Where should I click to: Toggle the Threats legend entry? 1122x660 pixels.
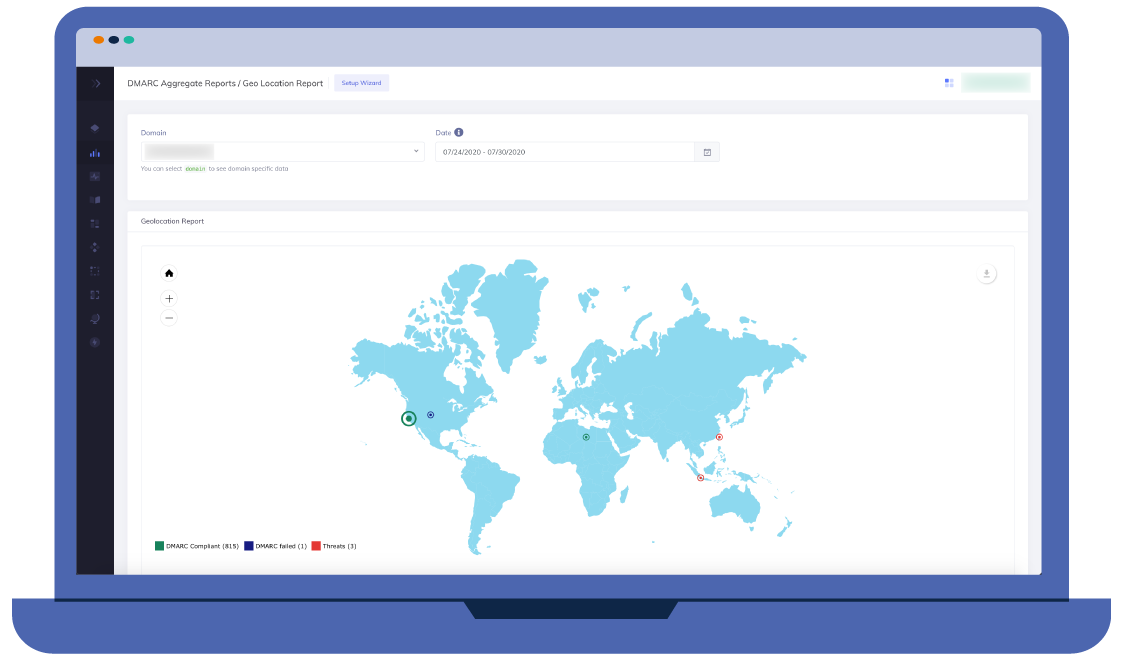pos(341,546)
